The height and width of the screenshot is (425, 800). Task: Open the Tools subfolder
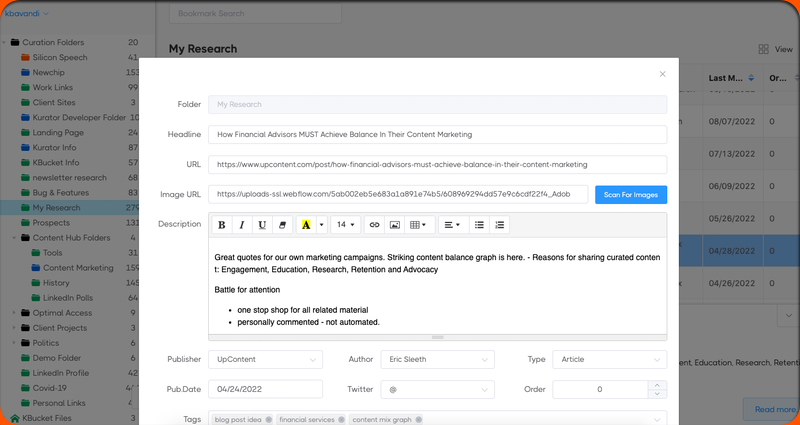(x=53, y=253)
